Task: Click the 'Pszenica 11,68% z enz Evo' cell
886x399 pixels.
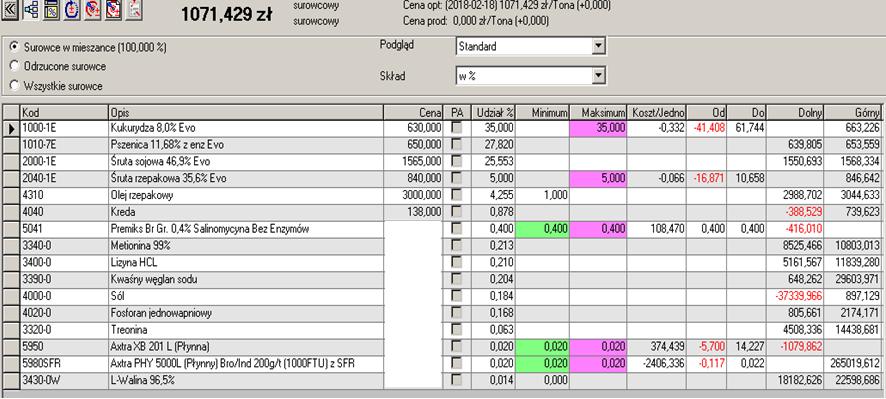Action: [x=246, y=145]
